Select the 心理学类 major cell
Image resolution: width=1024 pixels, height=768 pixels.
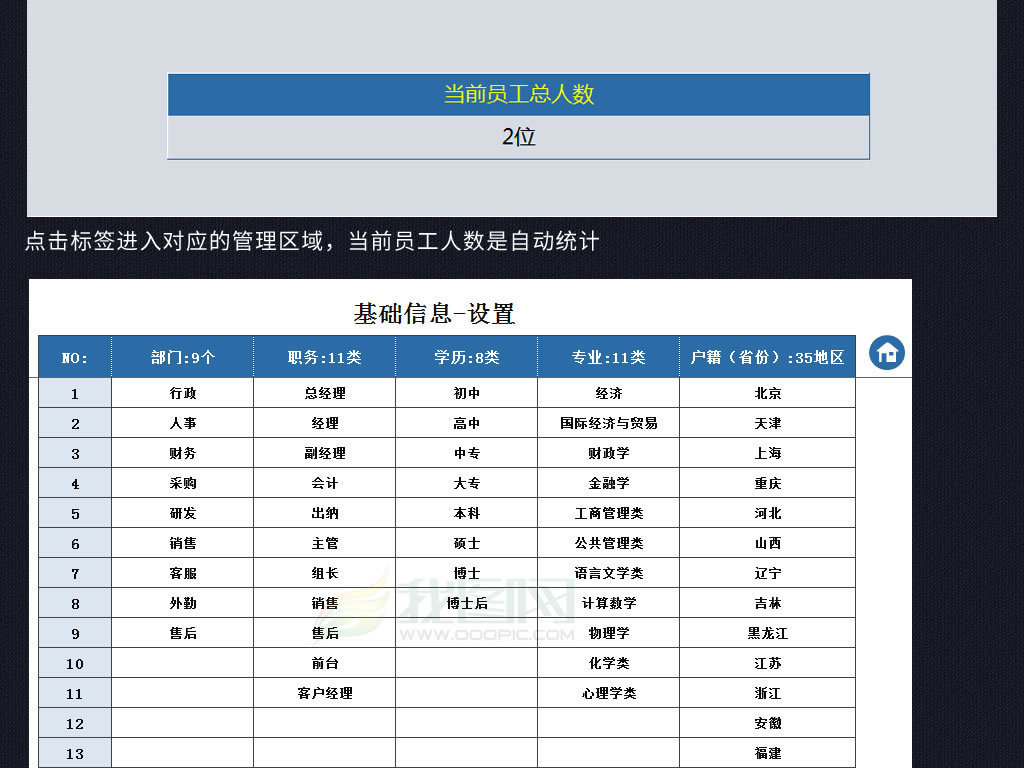pyautogui.click(x=609, y=694)
